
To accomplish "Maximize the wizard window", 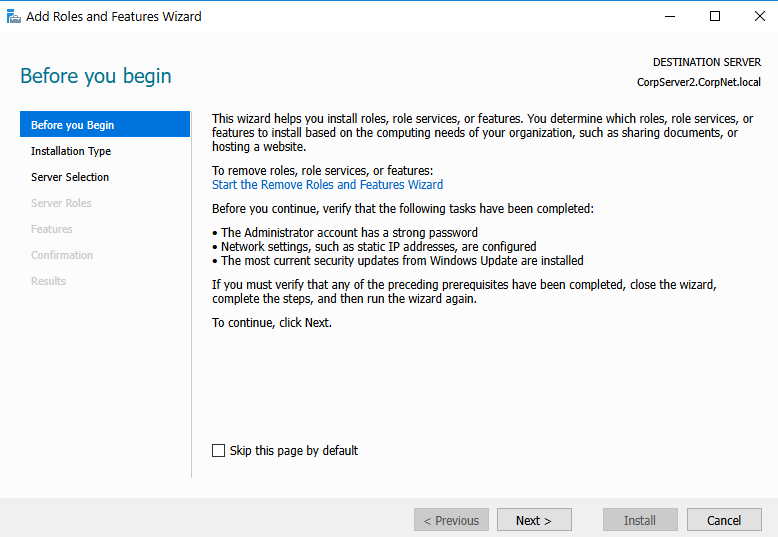I will [x=715, y=16].
